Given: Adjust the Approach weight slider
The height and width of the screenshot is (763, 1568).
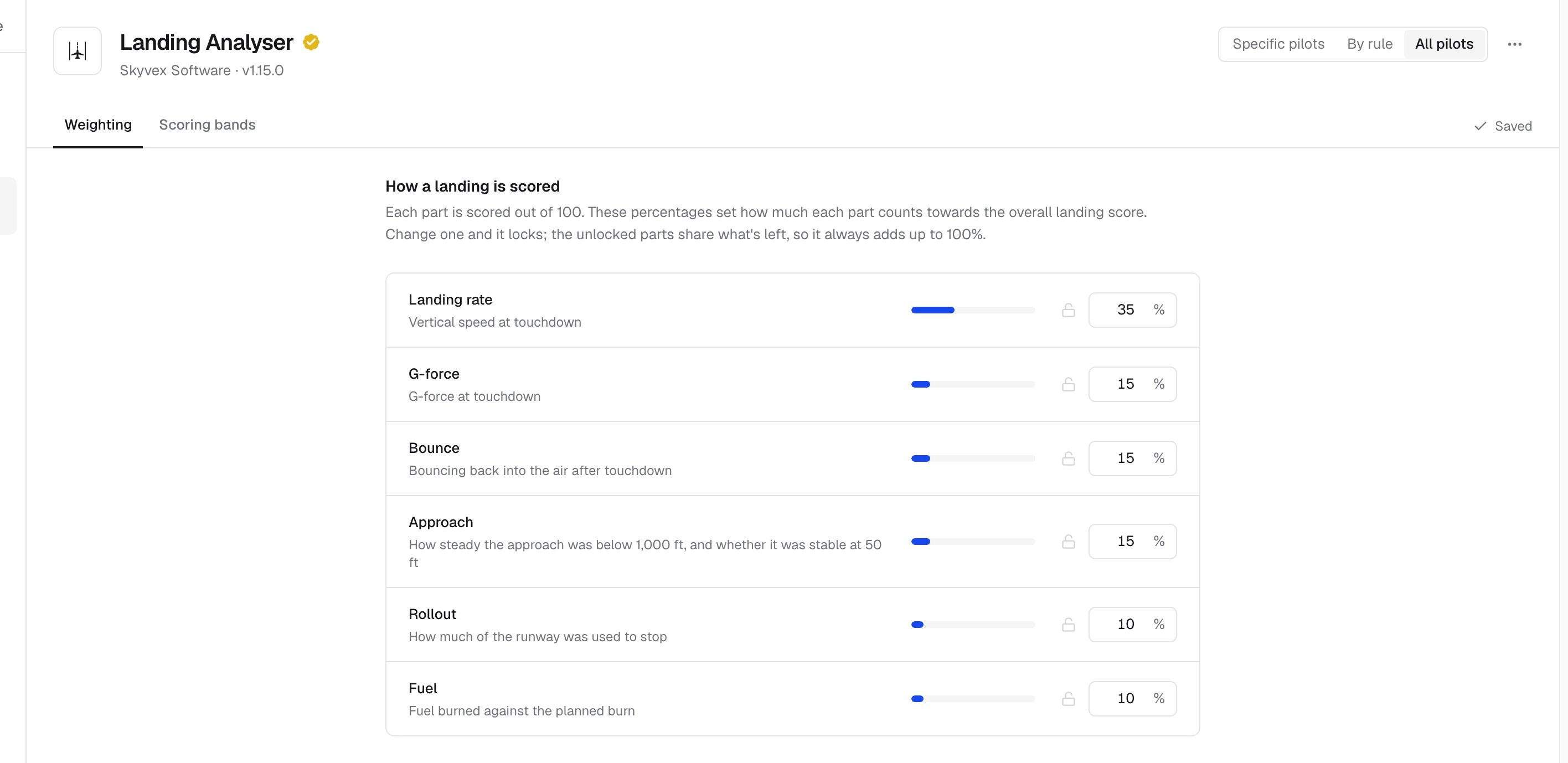Looking at the screenshot, I should [x=973, y=542].
